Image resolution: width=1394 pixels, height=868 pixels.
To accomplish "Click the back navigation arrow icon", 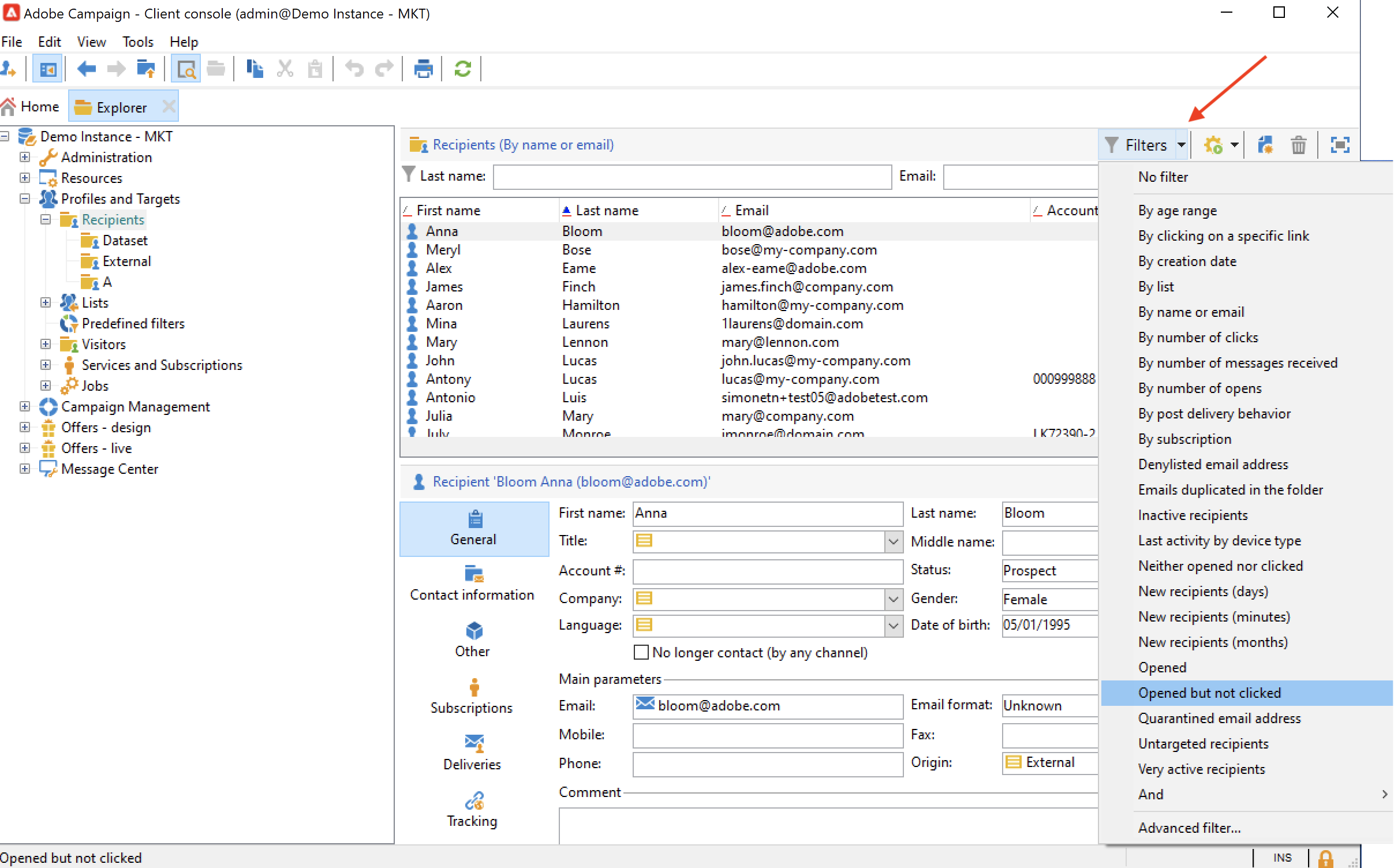I will [86, 69].
